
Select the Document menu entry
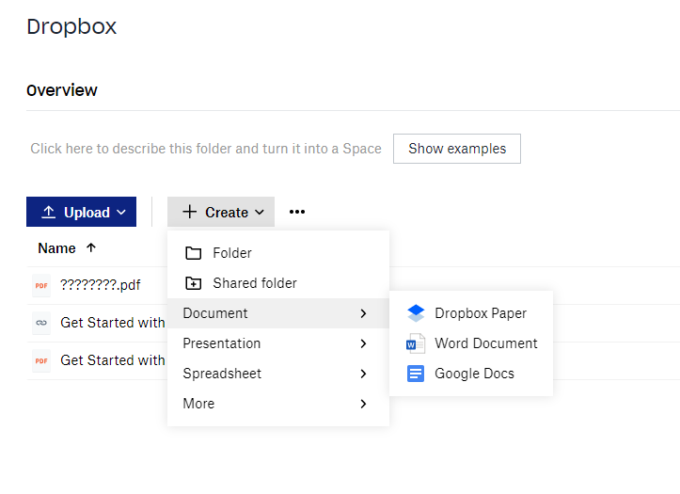pyautogui.click(x=278, y=313)
